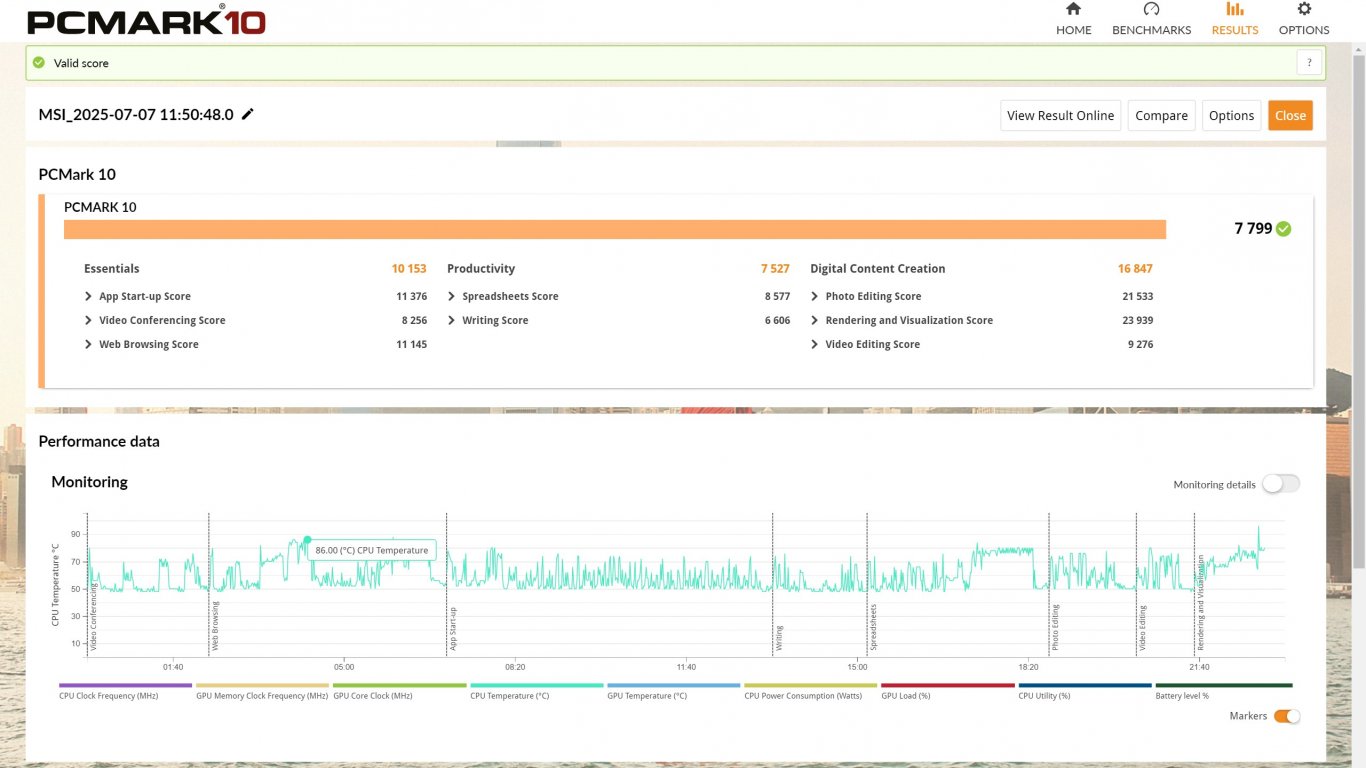1366x768 pixels.
Task: Click Digital Content Creation score 16 847
Action: (1135, 269)
